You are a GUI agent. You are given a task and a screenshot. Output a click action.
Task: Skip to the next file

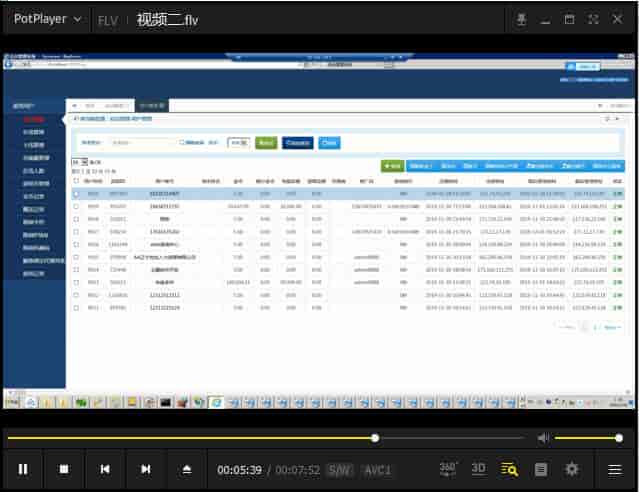click(x=146, y=469)
